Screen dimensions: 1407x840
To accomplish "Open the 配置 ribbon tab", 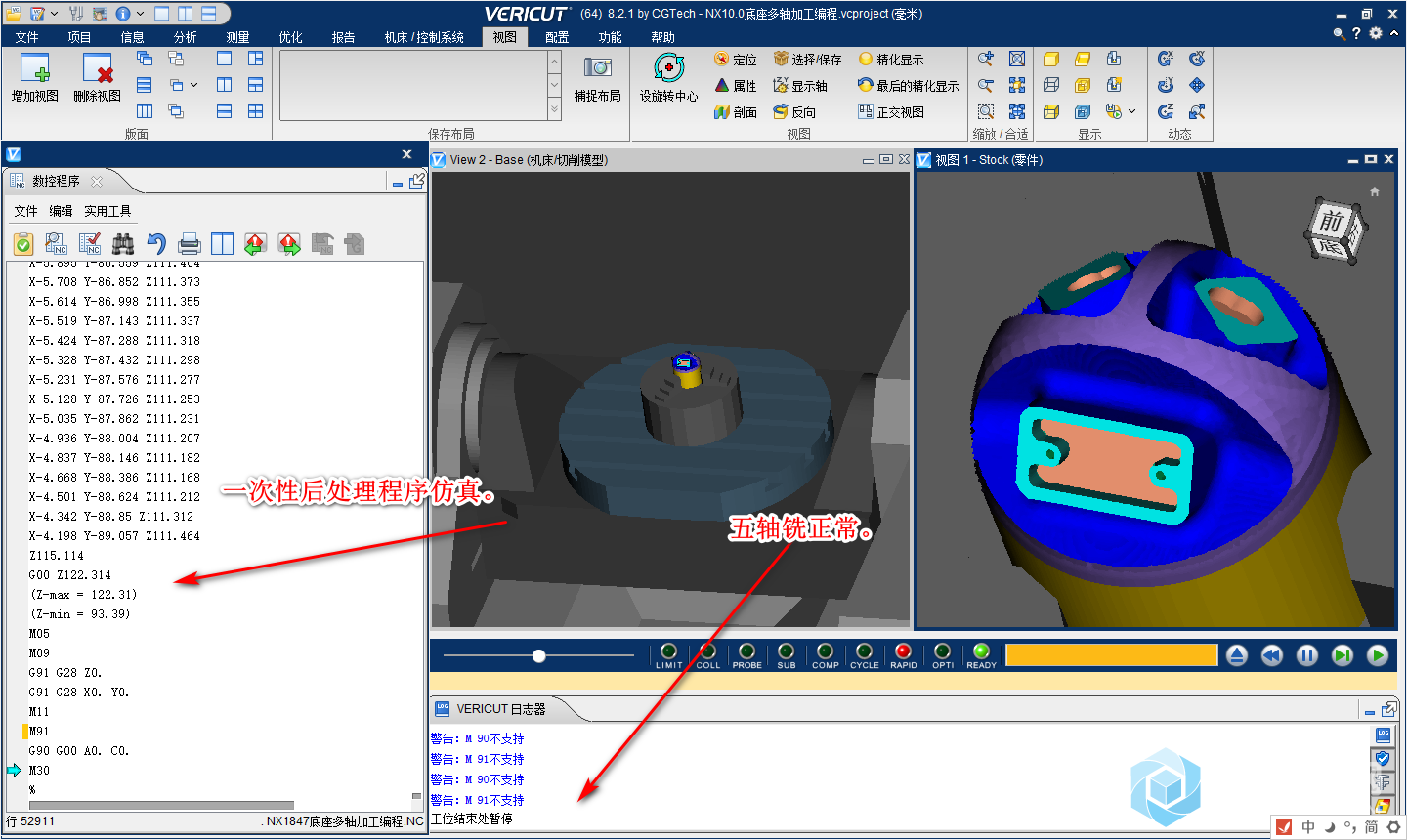I will (x=557, y=37).
